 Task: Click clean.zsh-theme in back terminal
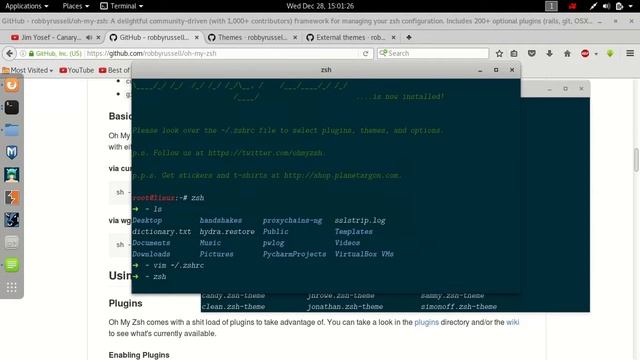coord(233,307)
